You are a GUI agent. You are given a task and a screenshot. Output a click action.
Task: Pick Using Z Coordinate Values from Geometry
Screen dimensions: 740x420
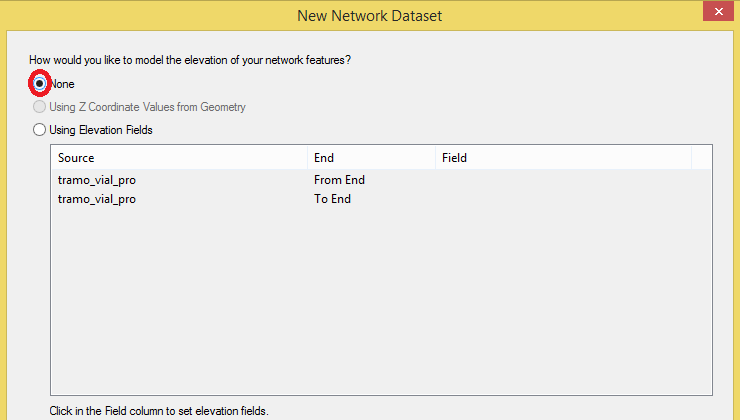40,107
